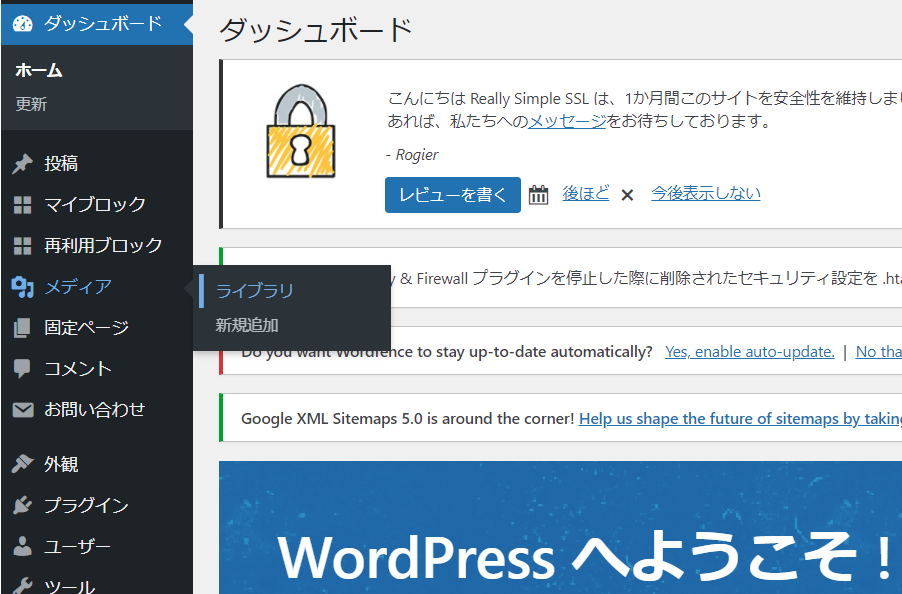The width and height of the screenshot is (902, 594).
Task: Click the pushpin icon beside 投稿
Action: pos(23,164)
